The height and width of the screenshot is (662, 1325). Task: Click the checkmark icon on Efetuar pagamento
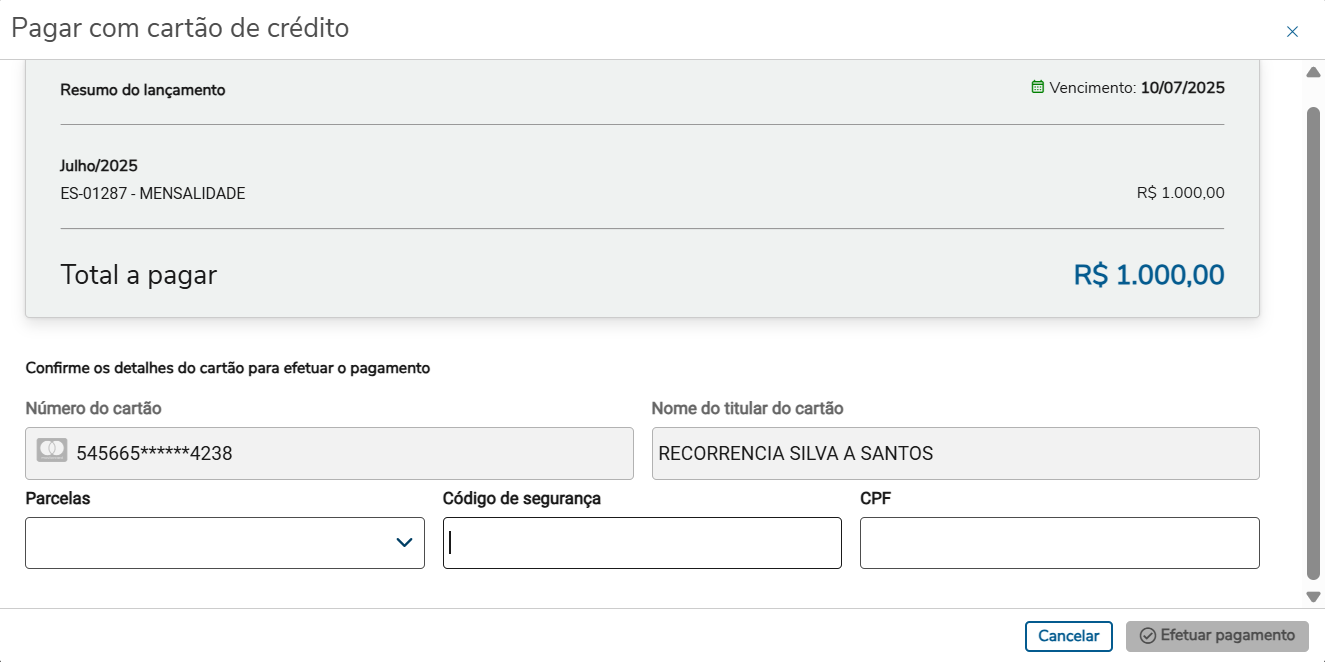tap(1148, 636)
